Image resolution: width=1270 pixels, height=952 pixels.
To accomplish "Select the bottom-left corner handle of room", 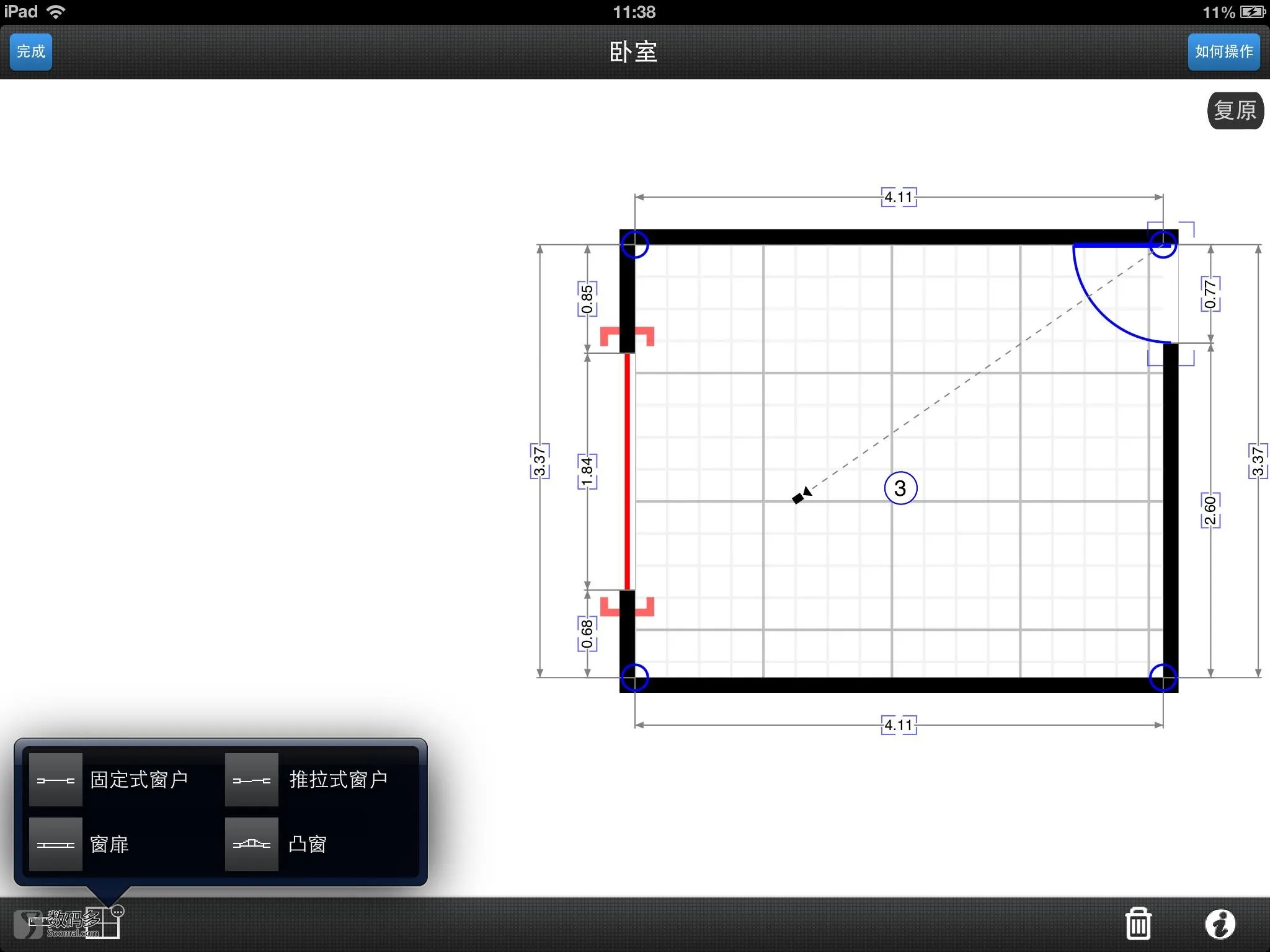I will (634, 677).
